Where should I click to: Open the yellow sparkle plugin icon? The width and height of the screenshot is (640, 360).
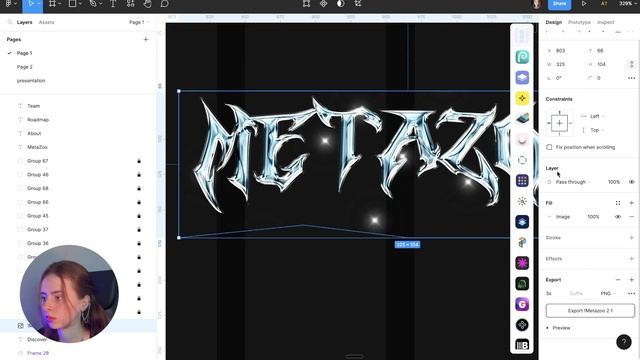pyautogui.click(x=522, y=98)
